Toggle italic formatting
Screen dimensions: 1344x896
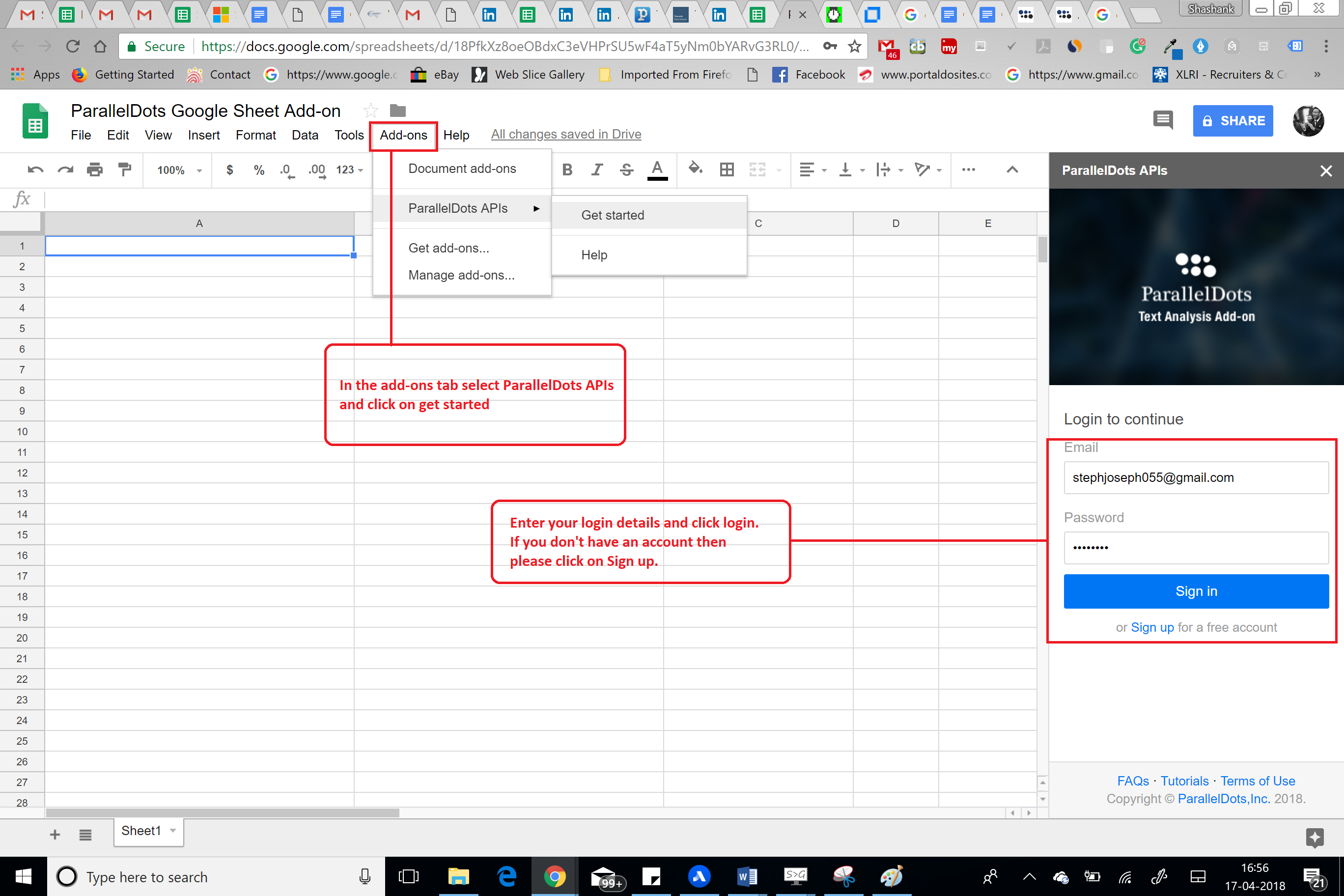596,169
